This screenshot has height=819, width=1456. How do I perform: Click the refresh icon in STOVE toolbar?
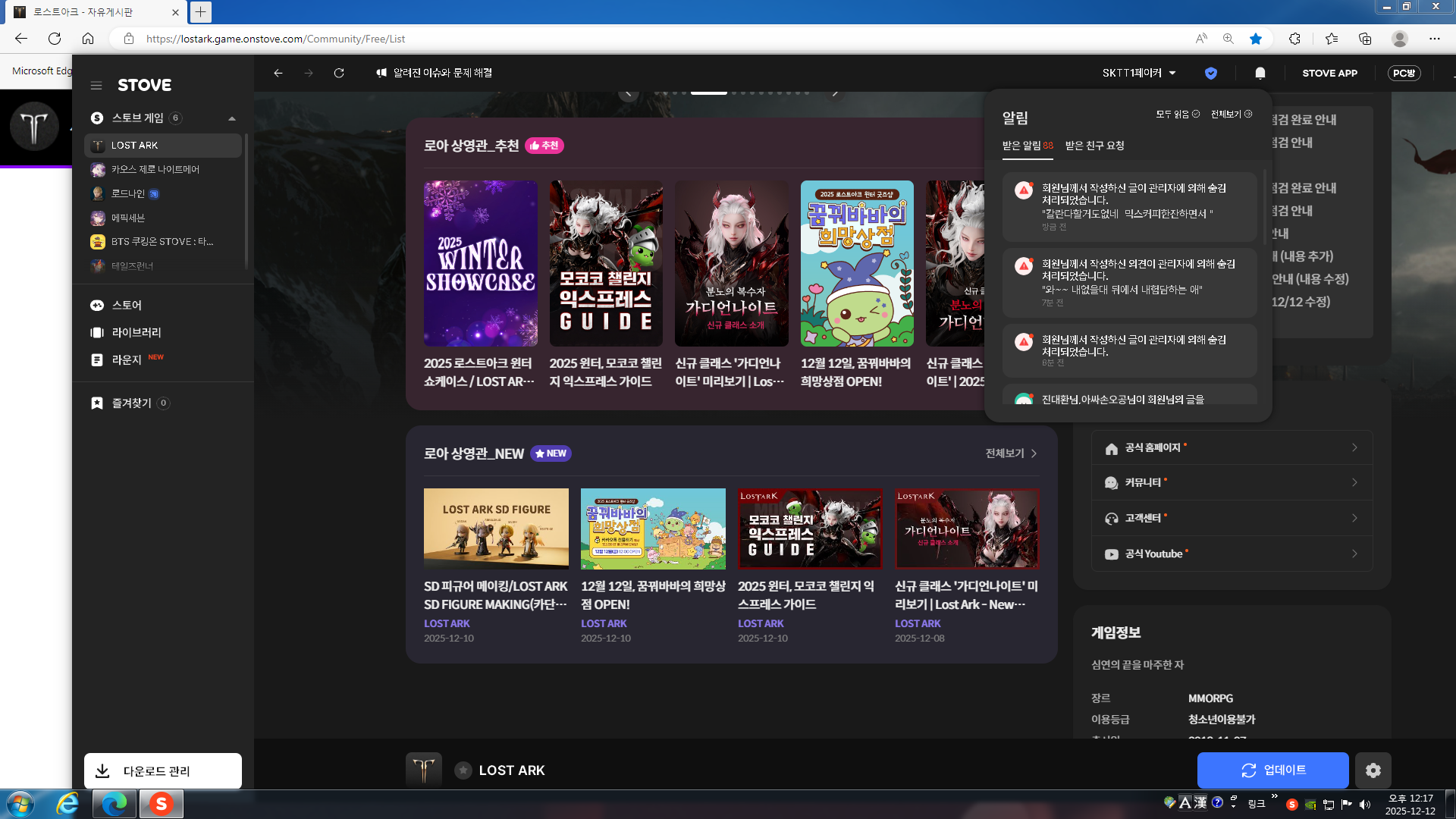tap(339, 73)
